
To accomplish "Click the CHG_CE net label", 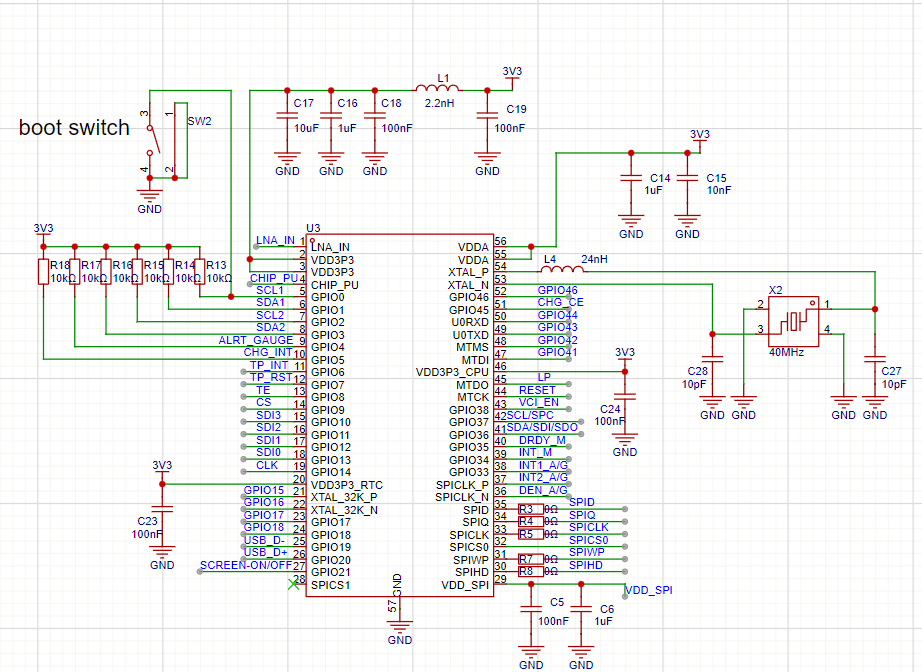I will tap(560, 302).
